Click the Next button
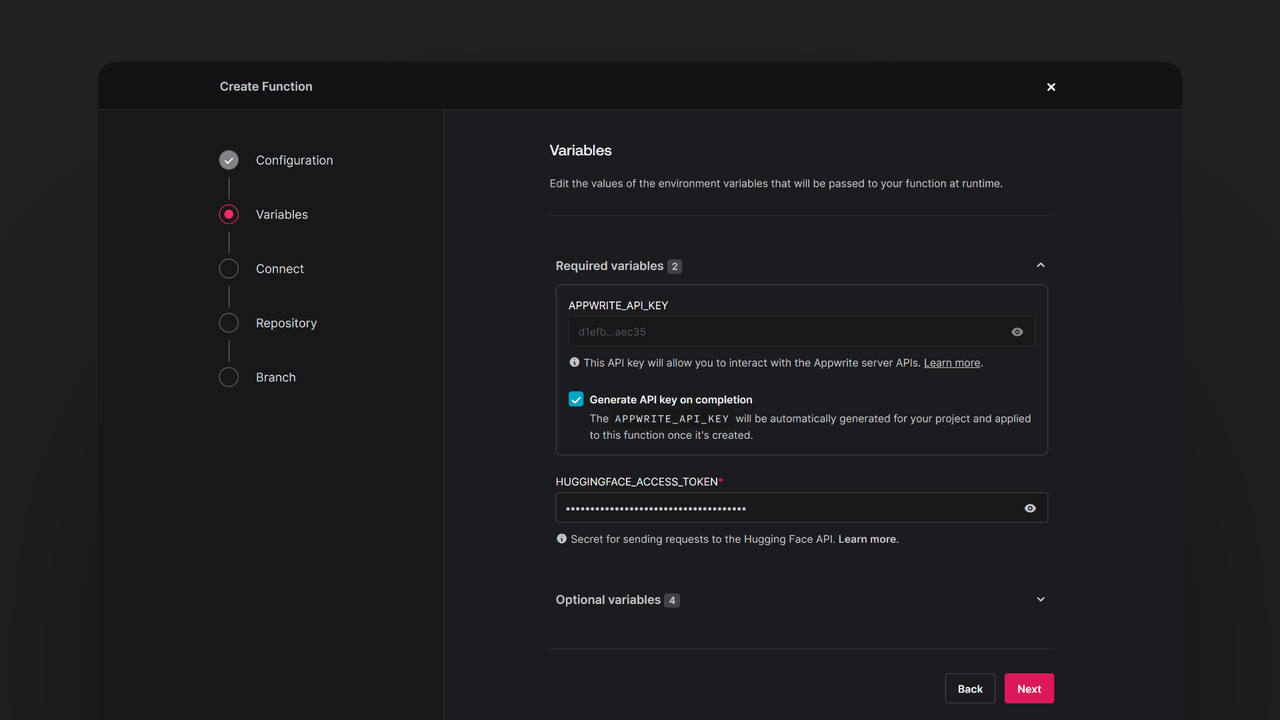 point(1029,689)
